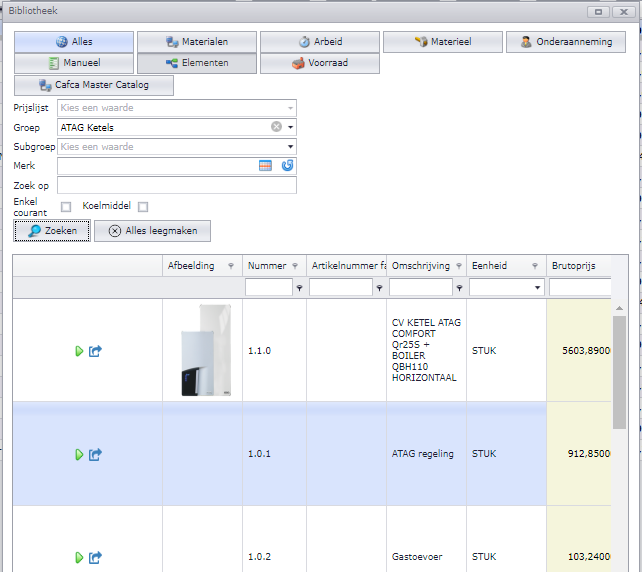
Task: Open the CV ketel boiler thumbnail image
Action: click(206, 350)
